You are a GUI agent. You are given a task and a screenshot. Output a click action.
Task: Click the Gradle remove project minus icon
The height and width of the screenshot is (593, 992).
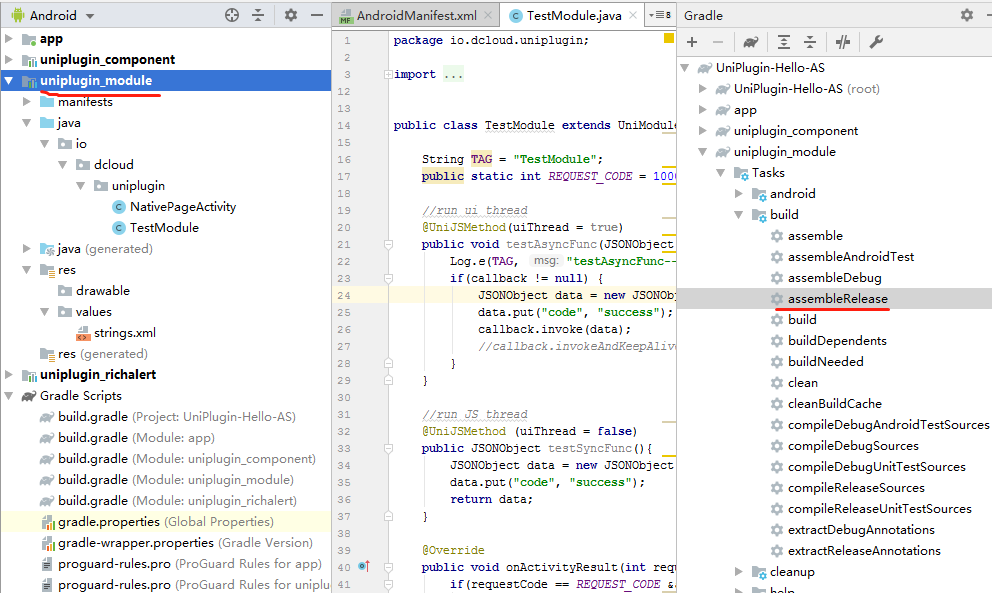[717, 42]
